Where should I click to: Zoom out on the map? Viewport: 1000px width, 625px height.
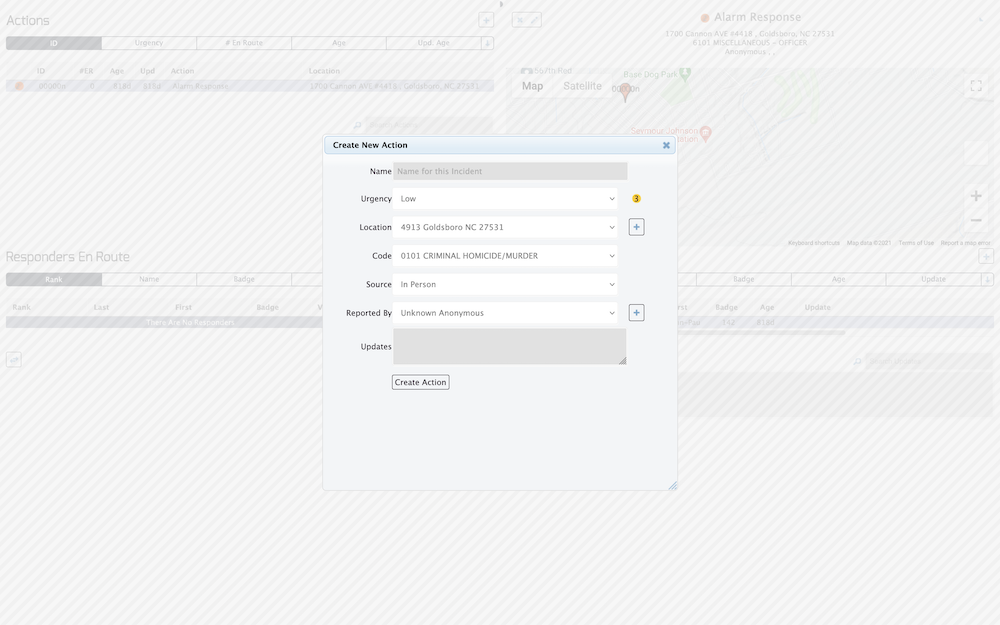(x=976, y=220)
